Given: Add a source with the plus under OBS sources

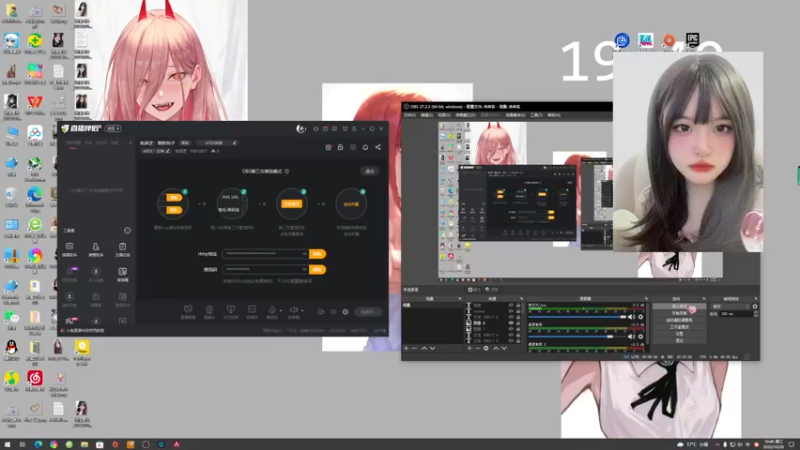Looking at the screenshot, I should 469,348.
